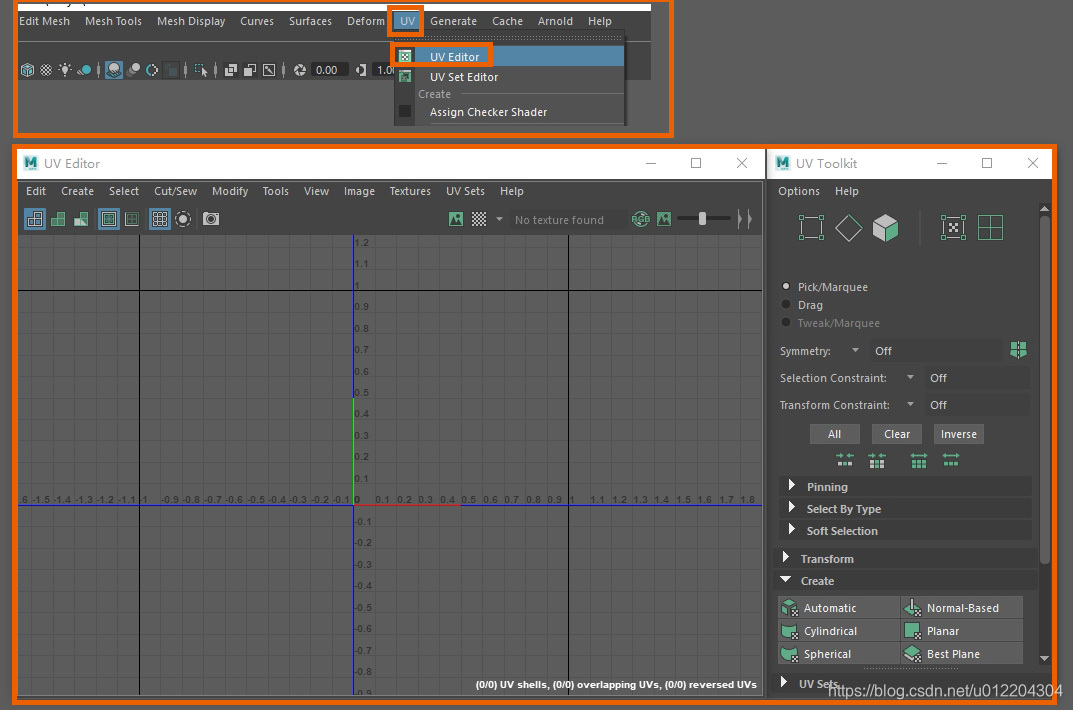The height and width of the screenshot is (710, 1073).
Task: Select UV selection mode icon in UV Toolkit
Action: (811, 228)
